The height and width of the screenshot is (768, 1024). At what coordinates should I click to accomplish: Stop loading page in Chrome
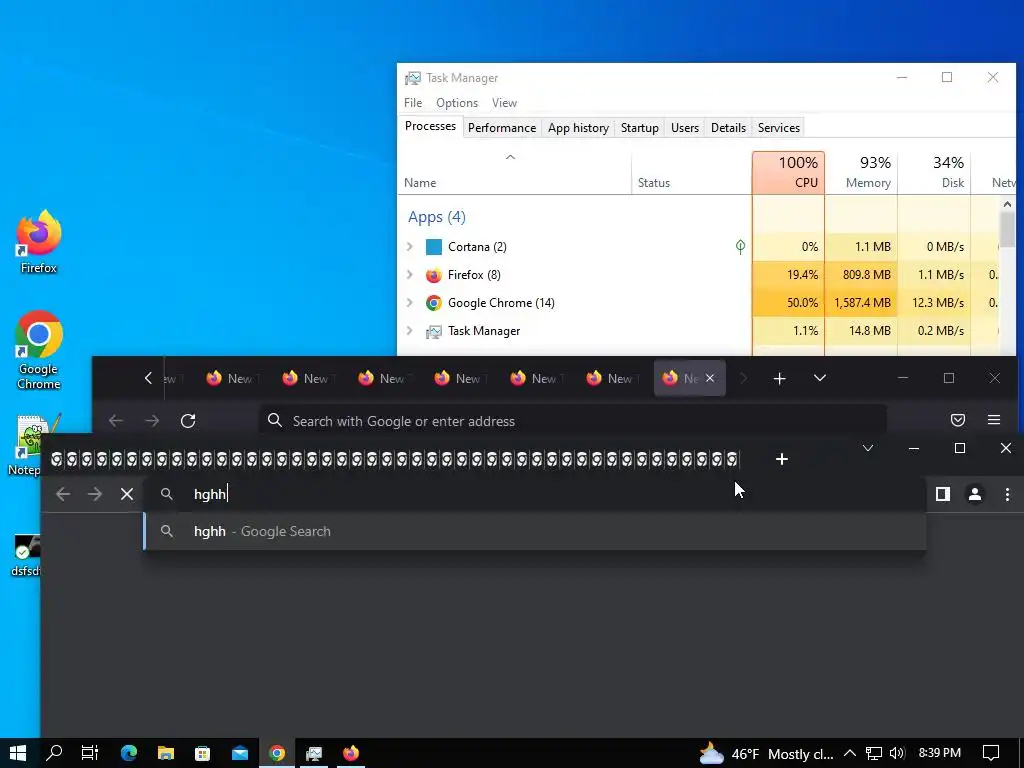point(127,494)
